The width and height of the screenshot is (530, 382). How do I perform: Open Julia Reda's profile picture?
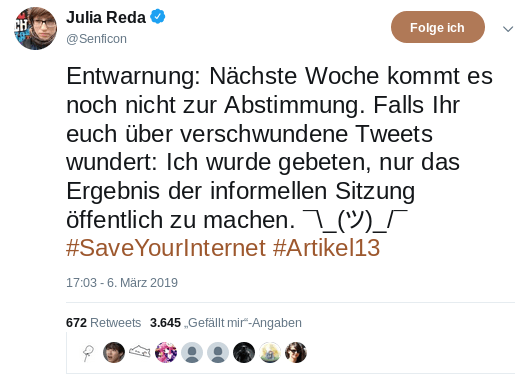point(35,28)
